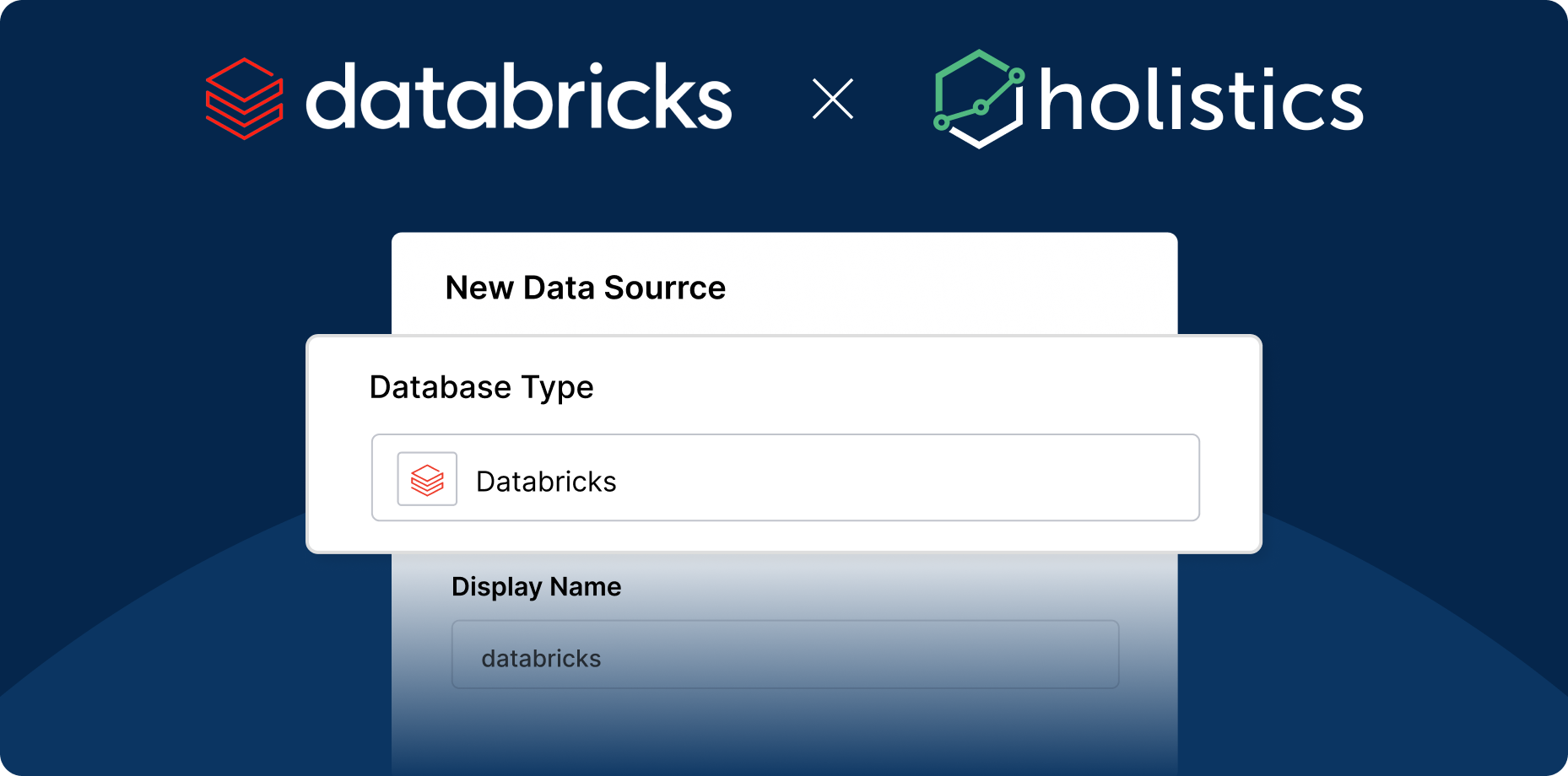Click the 'New Data Sourrce' heading text
This screenshot has height=776, width=1568.
point(586,288)
